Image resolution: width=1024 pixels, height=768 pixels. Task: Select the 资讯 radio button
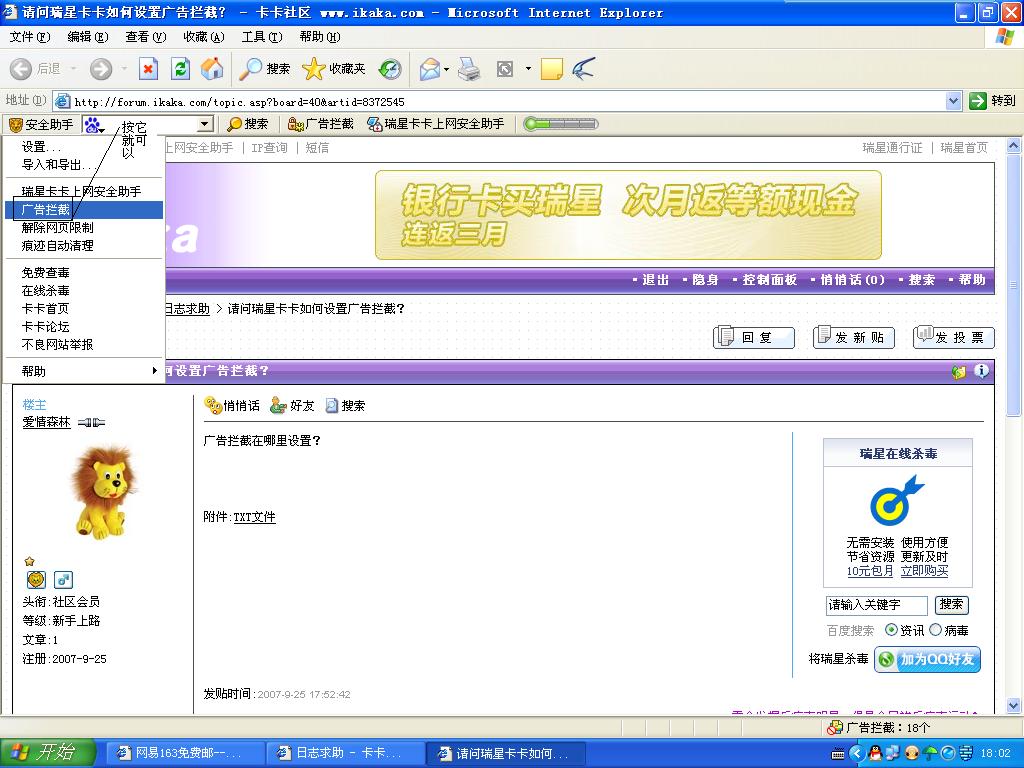tap(891, 630)
